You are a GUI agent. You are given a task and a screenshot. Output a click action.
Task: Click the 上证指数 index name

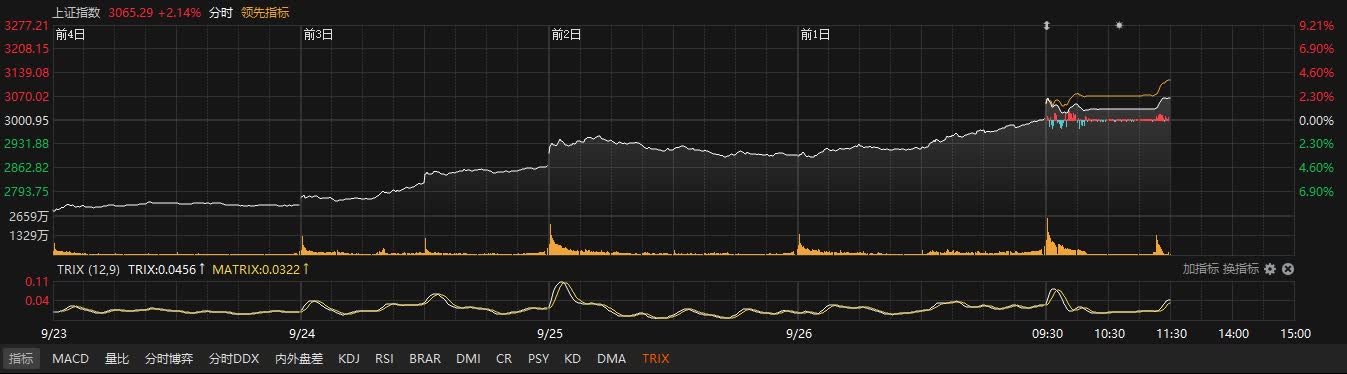click(x=77, y=12)
